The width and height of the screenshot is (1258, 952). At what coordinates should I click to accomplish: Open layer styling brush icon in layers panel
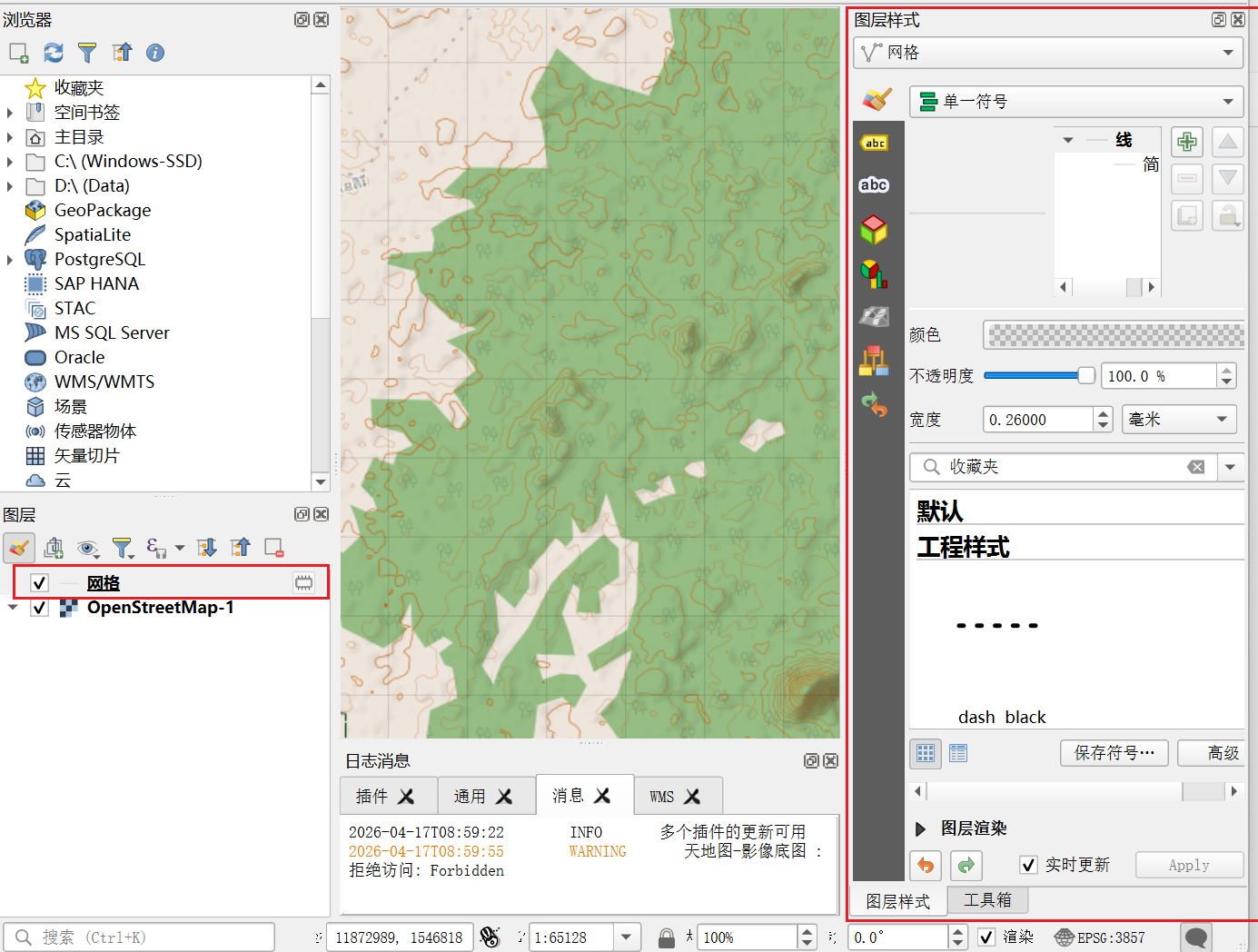click(x=19, y=548)
